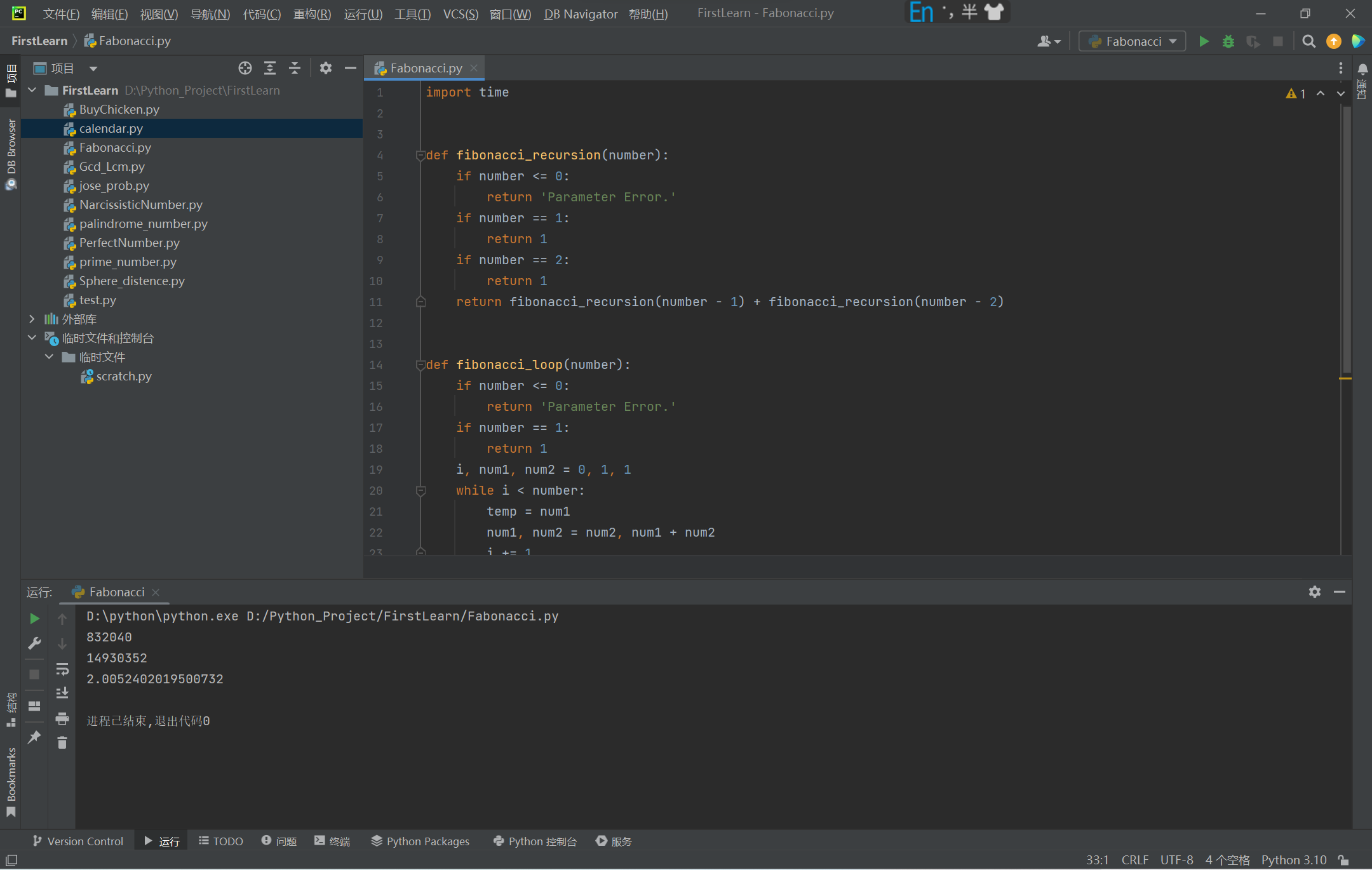Toggle scroll to end in run console
This screenshot has height=870, width=1372.
point(62,693)
